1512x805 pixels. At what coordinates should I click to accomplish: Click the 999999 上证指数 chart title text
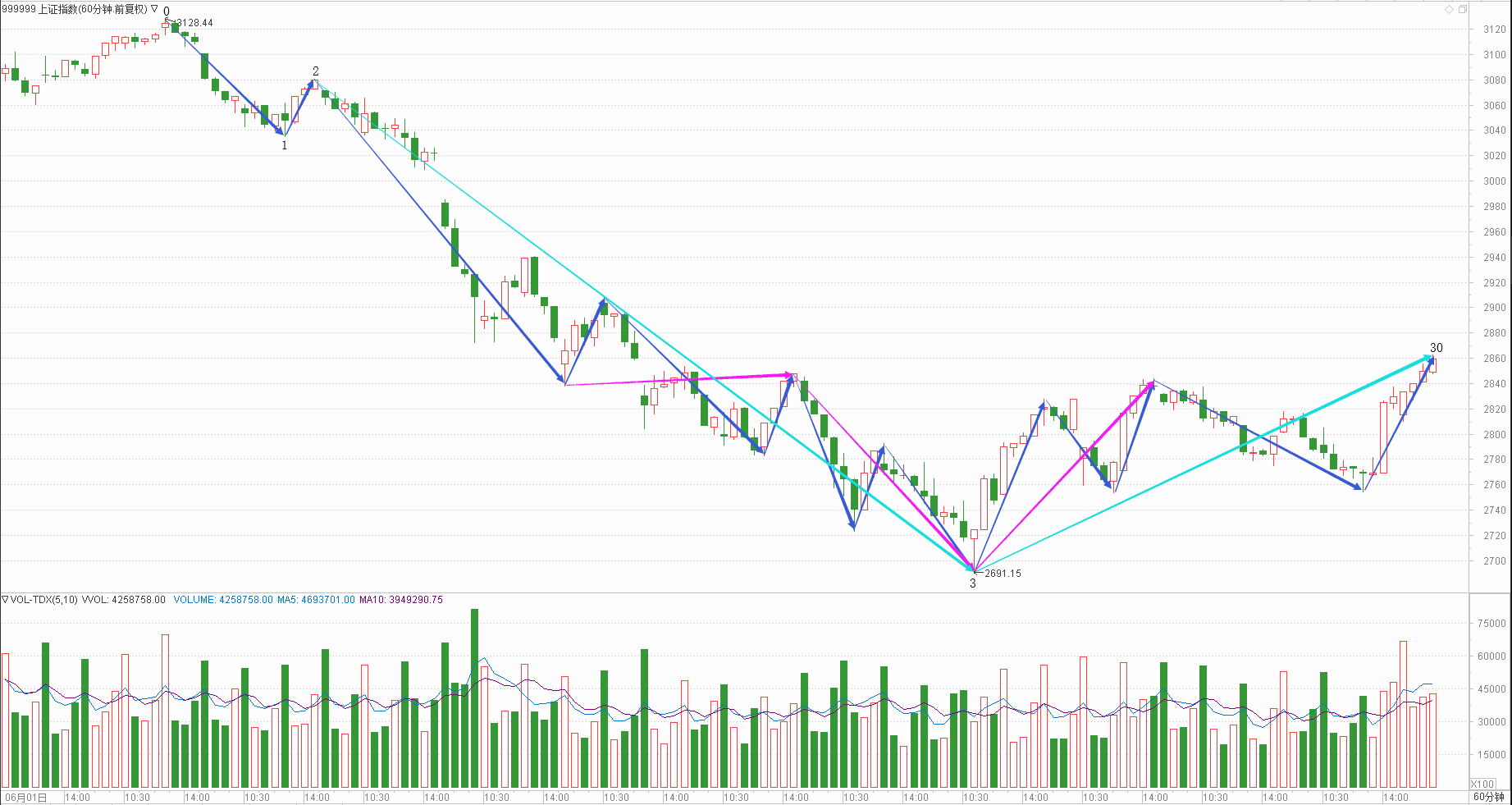click(x=74, y=9)
